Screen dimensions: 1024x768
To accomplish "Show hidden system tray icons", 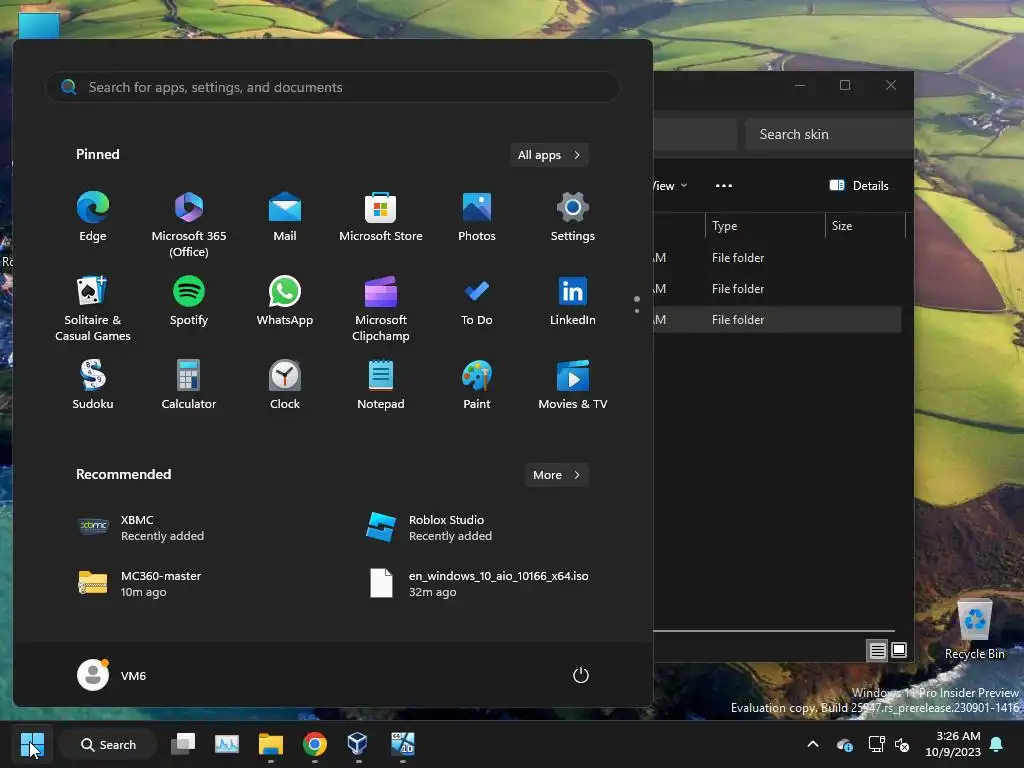I will 813,744.
